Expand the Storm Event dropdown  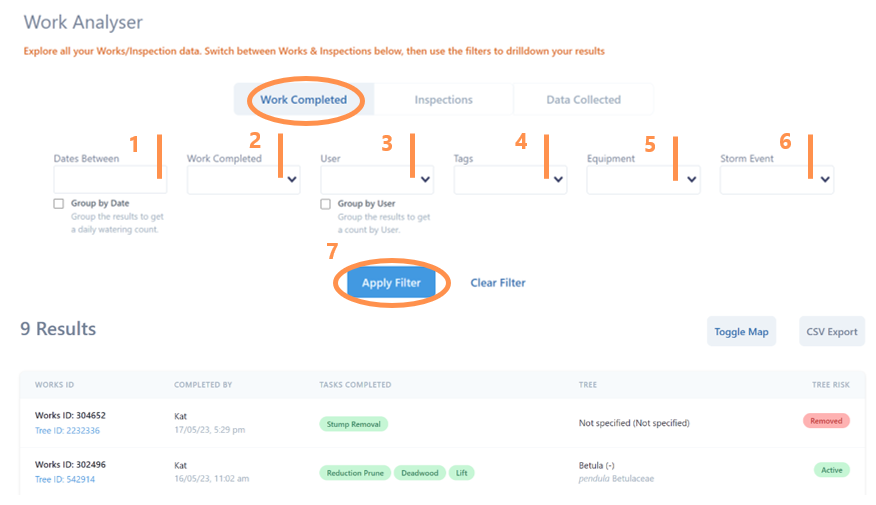point(776,180)
